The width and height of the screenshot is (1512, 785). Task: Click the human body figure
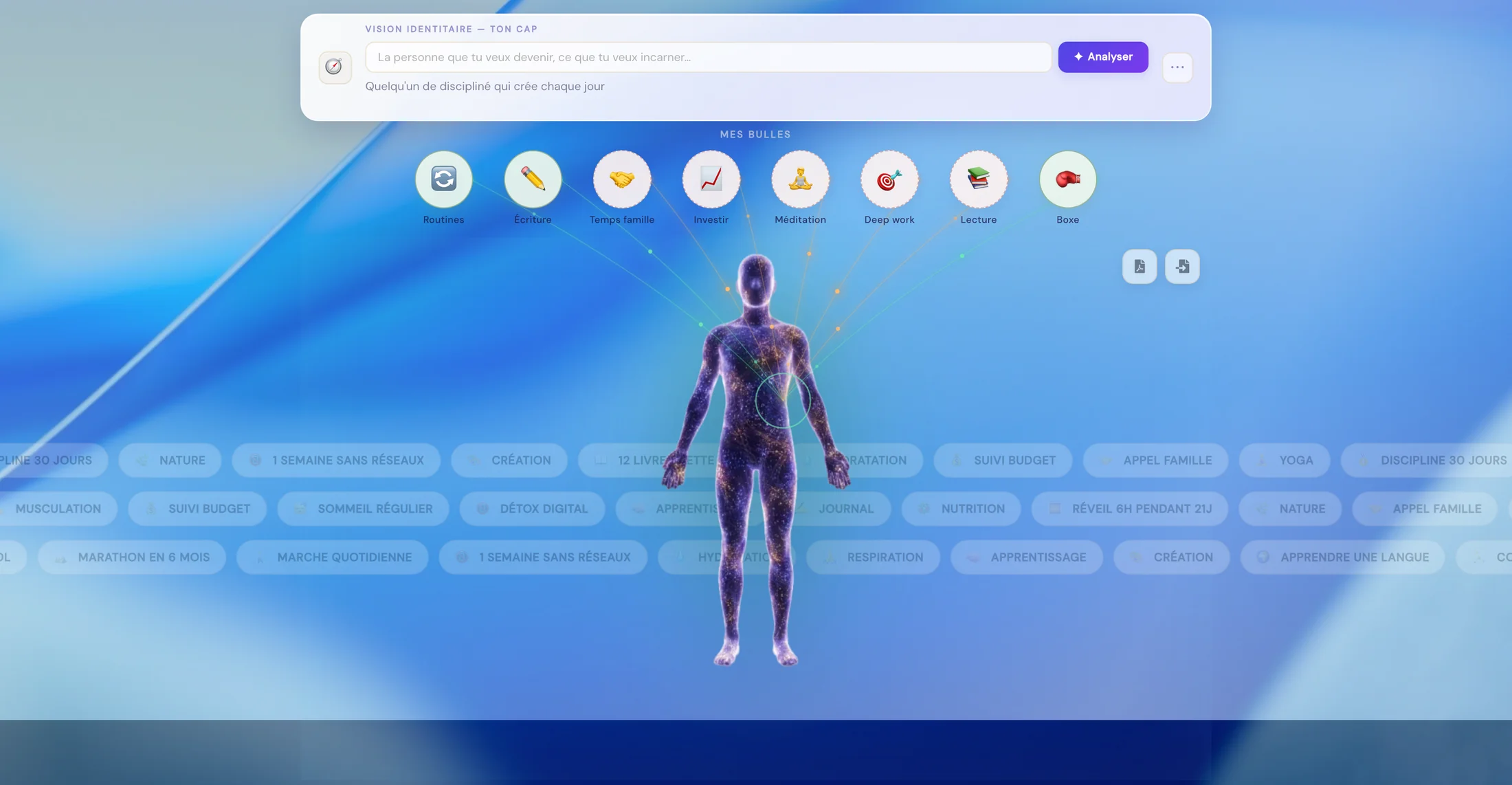click(755, 461)
